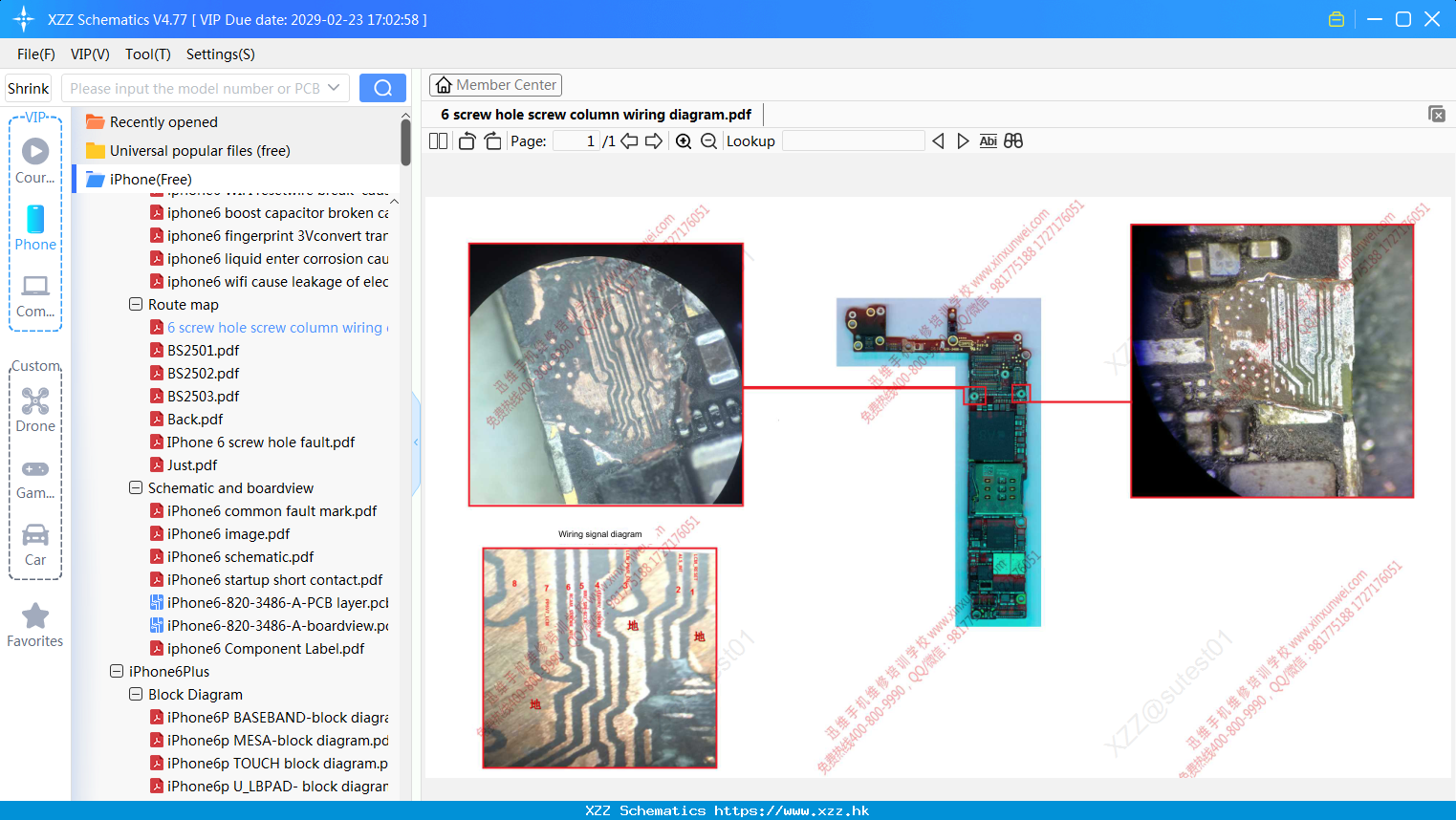The image size is (1456, 820).
Task: Click the XZZ Schematics logo icon
Action: pyautogui.click(x=24, y=19)
